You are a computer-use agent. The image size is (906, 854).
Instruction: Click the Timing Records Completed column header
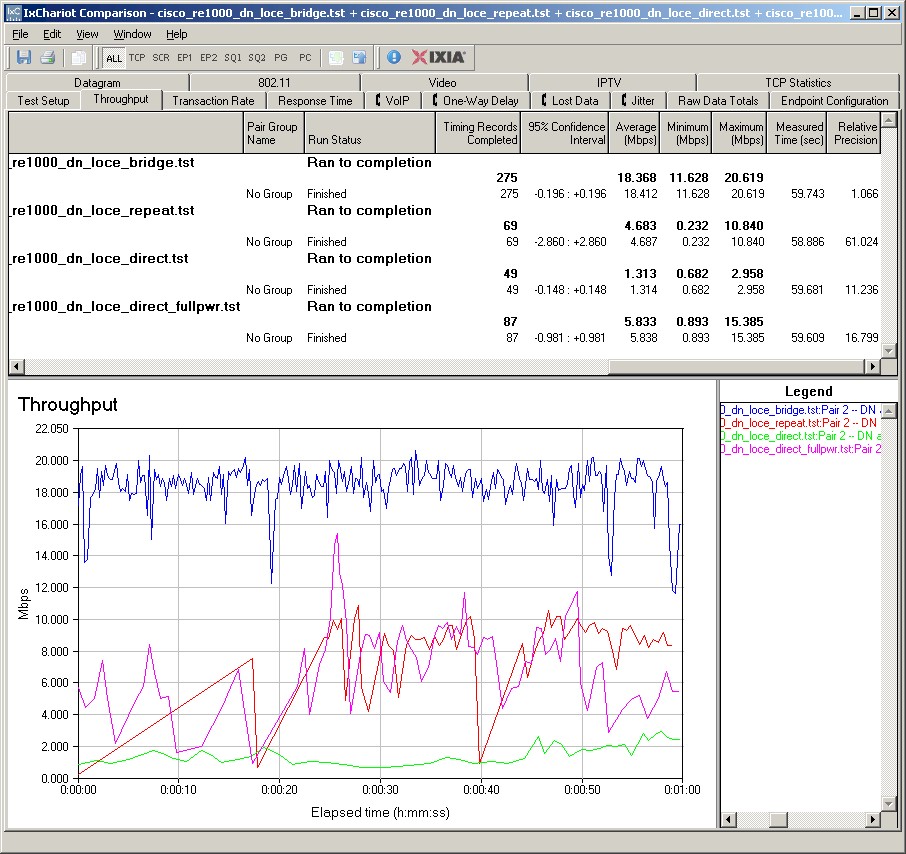pos(478,133)
